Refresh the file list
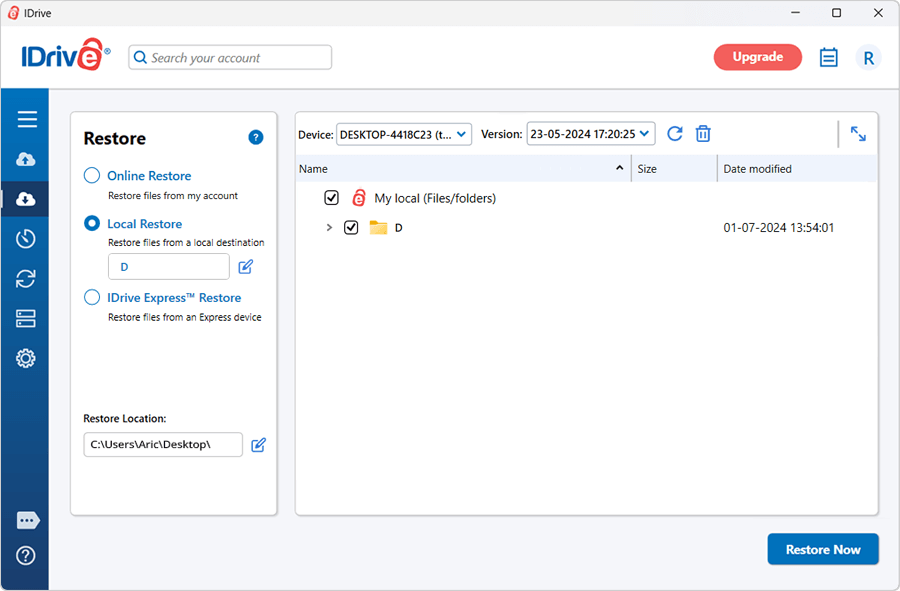This screenshot has width=900, height=591. [675, 134]
